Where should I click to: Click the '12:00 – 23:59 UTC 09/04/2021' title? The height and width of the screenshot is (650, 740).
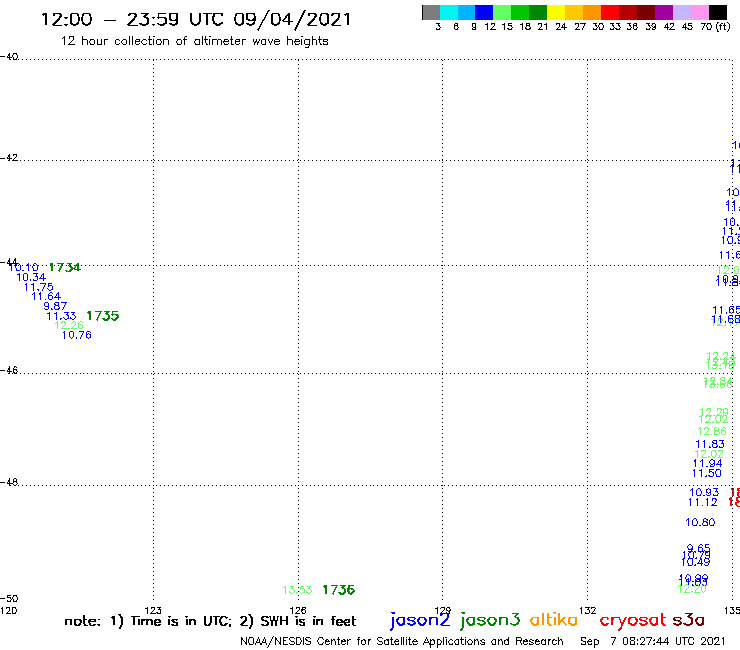[196, 19]
